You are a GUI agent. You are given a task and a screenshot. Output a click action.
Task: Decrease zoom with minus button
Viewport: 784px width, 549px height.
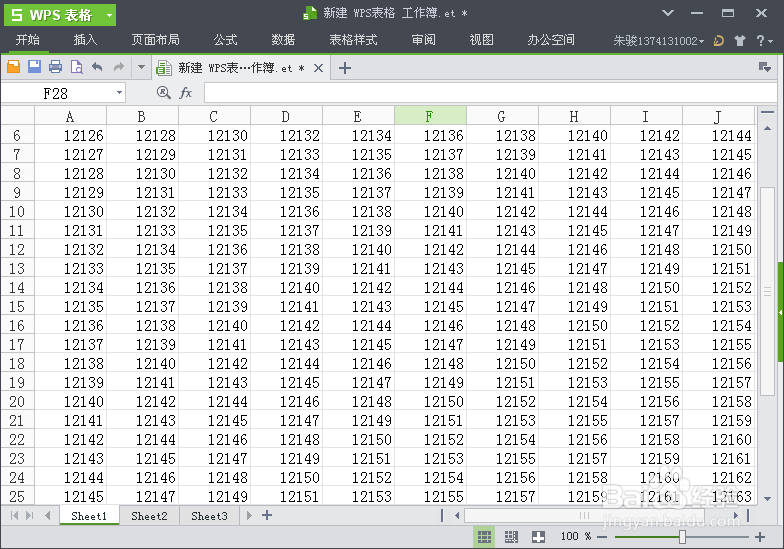click(602, 537)
